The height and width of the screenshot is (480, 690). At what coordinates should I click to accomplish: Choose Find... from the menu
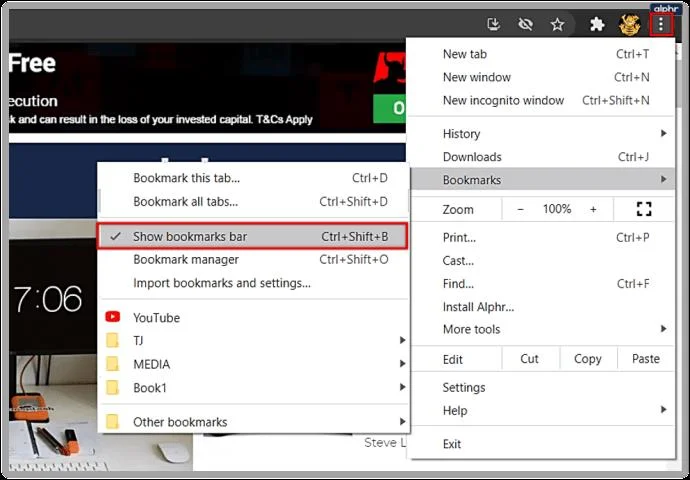[542, 284]
